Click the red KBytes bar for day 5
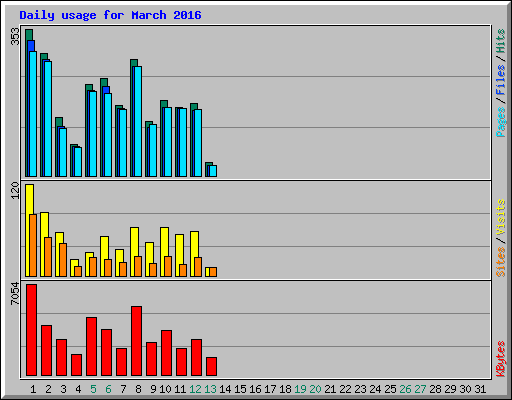Viewport: 512px width, 400px height. (x=91, y=347)
